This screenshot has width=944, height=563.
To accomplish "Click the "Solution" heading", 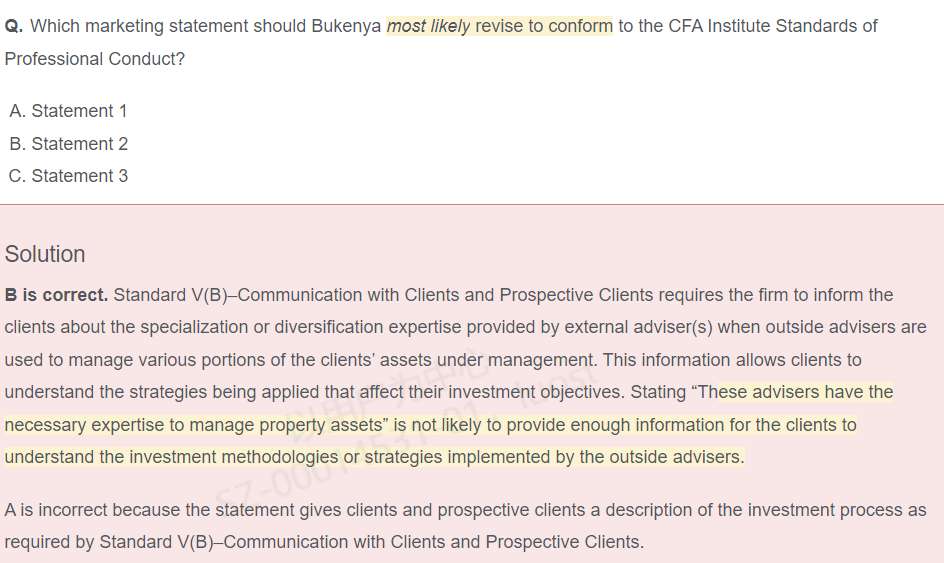I will point(45,254).
